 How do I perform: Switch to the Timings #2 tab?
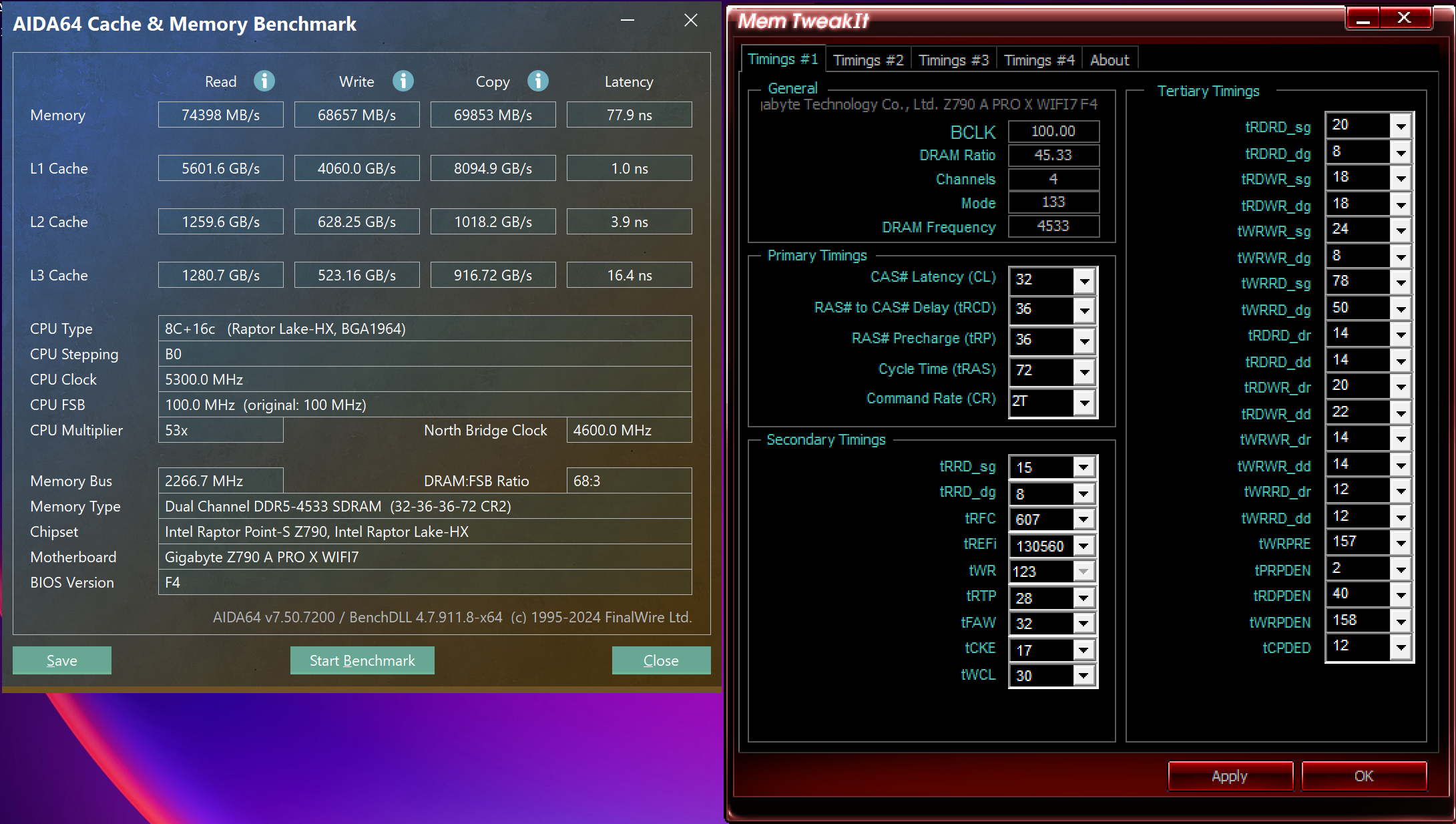[869, 60]
